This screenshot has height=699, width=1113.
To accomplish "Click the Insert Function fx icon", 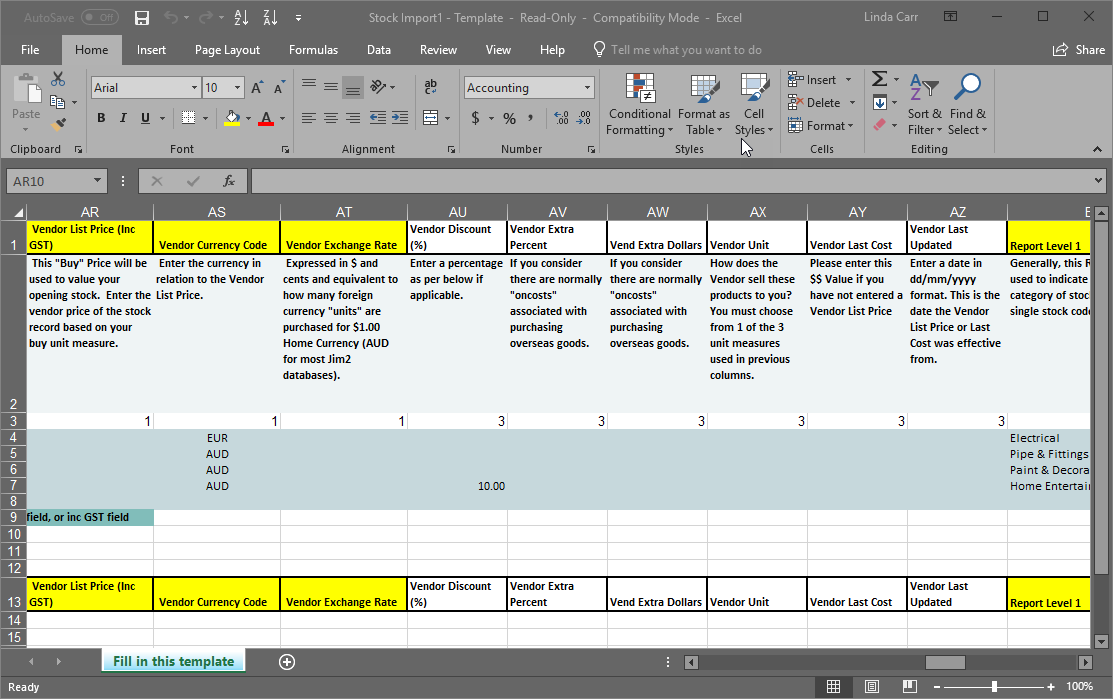I will 229,181.
